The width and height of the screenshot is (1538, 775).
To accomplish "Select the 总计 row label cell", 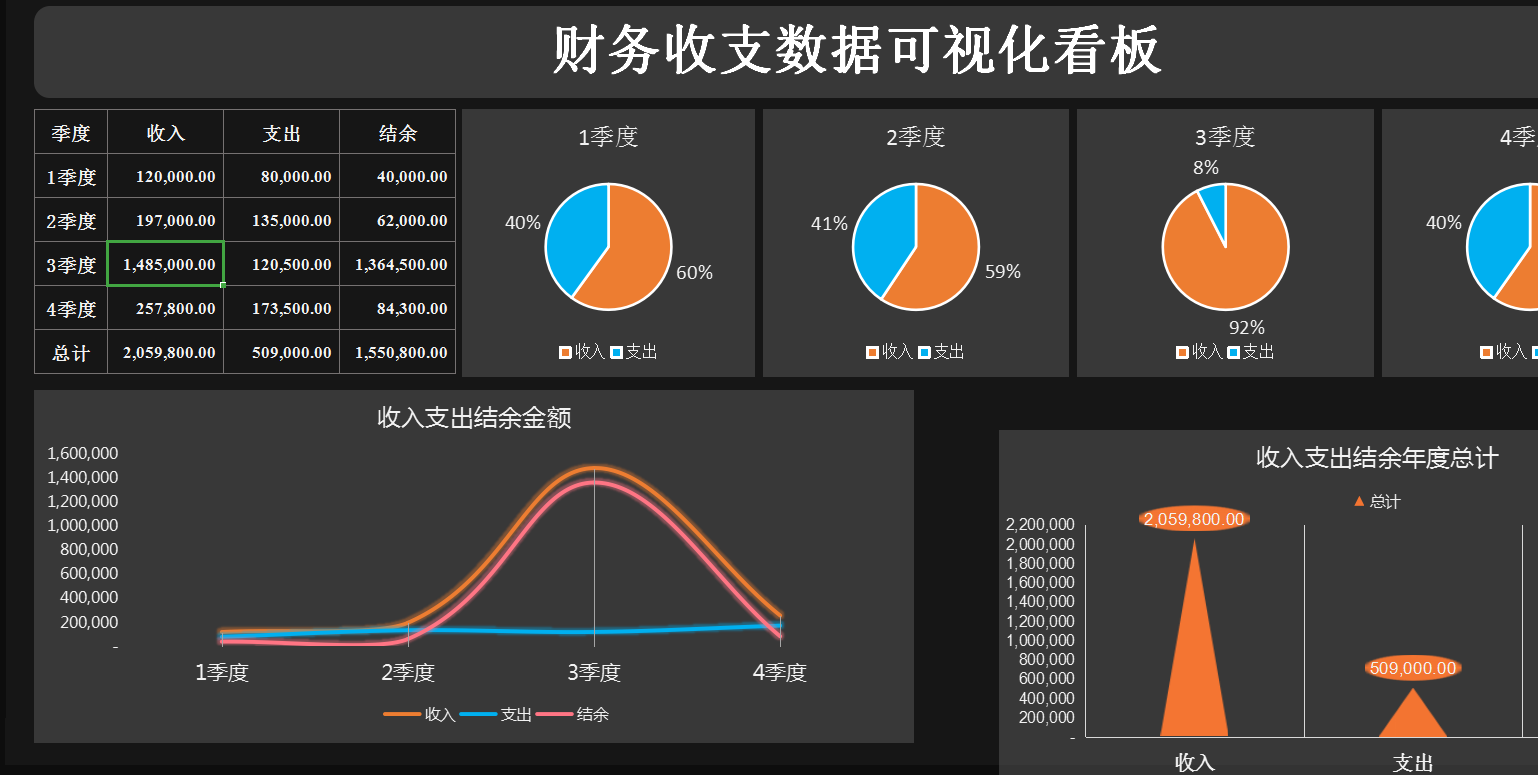I will pyautogui.click(x=71, y=352).
